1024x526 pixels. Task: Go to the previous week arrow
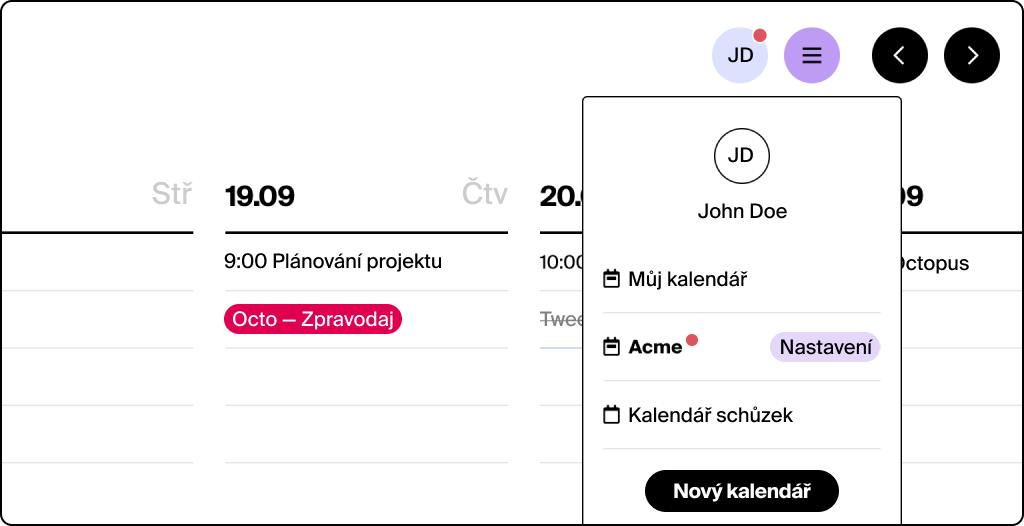point(900,55)
